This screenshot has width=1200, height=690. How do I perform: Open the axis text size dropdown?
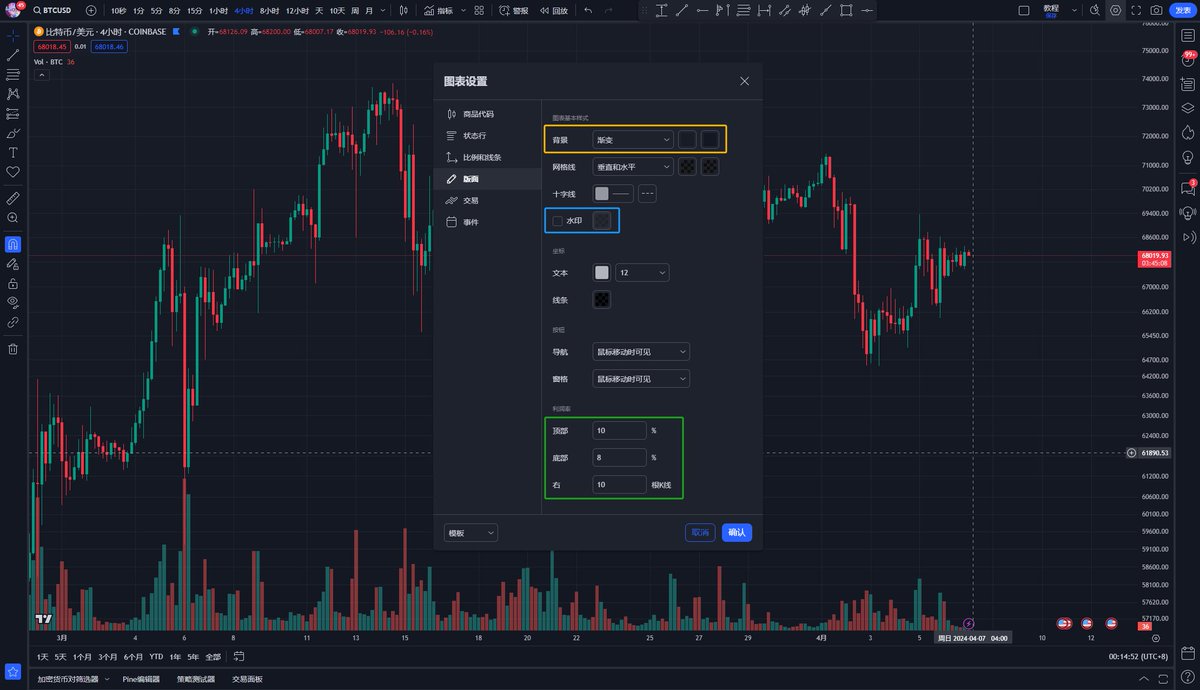pos(642,272)
